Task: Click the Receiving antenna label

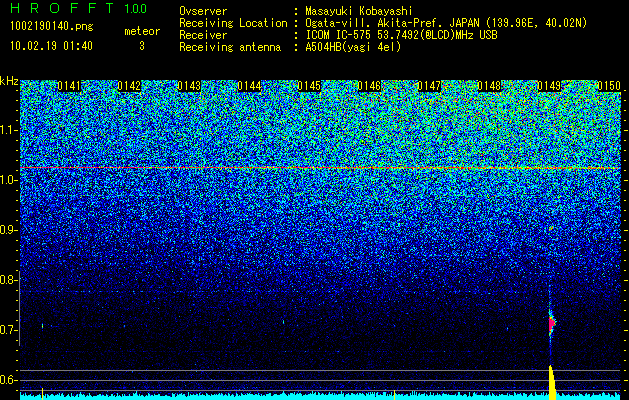Action: click(230, 47)
